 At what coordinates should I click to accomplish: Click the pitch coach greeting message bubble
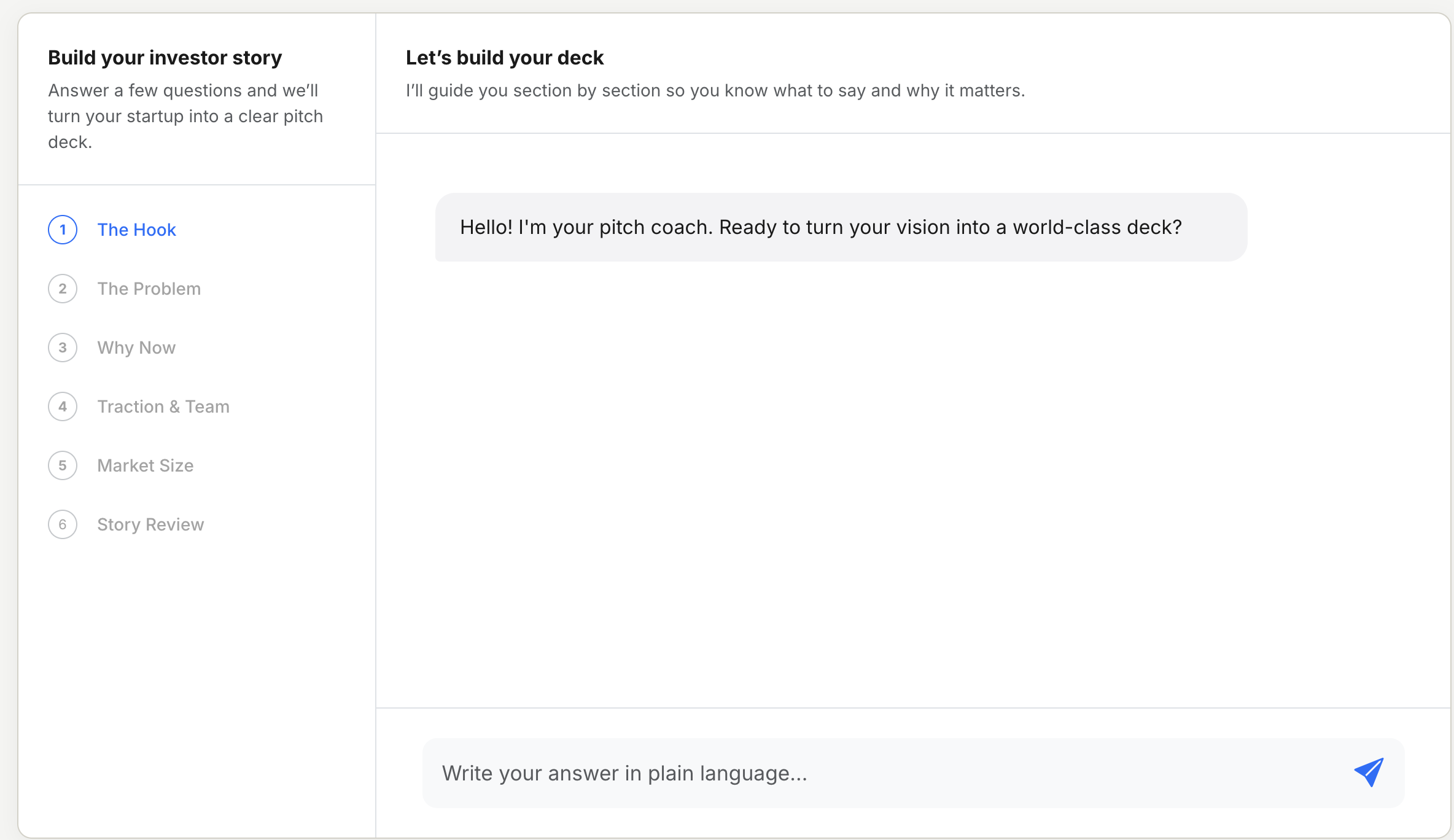841,227
